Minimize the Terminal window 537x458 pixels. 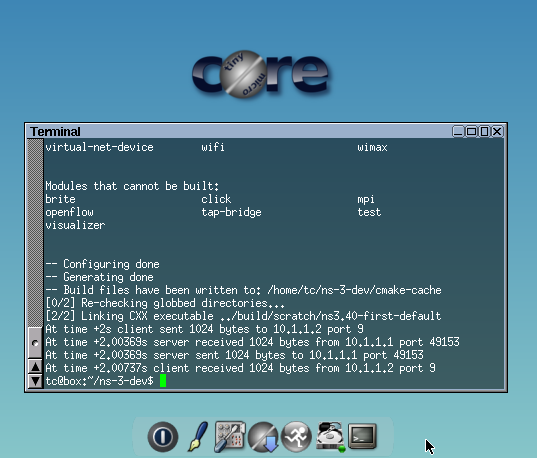[458, 131]
